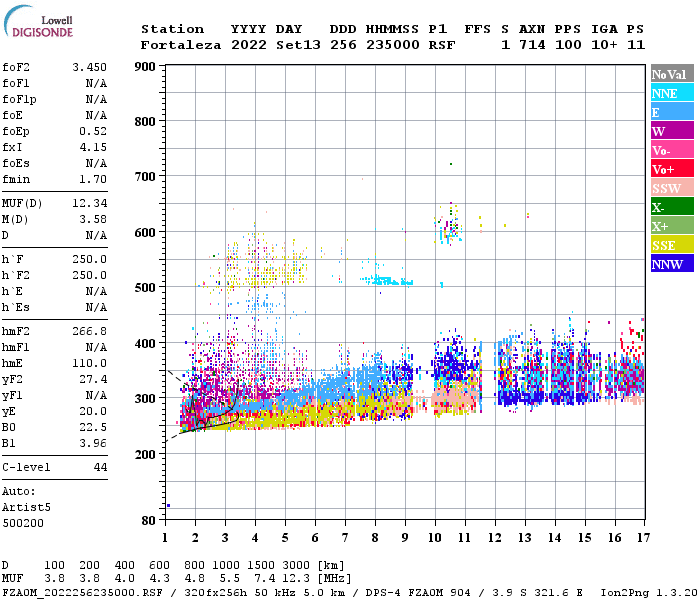Click the 17 MHz x-axis label
The width and height of the screenshot is (700, 600).
[x=643, y=538]
